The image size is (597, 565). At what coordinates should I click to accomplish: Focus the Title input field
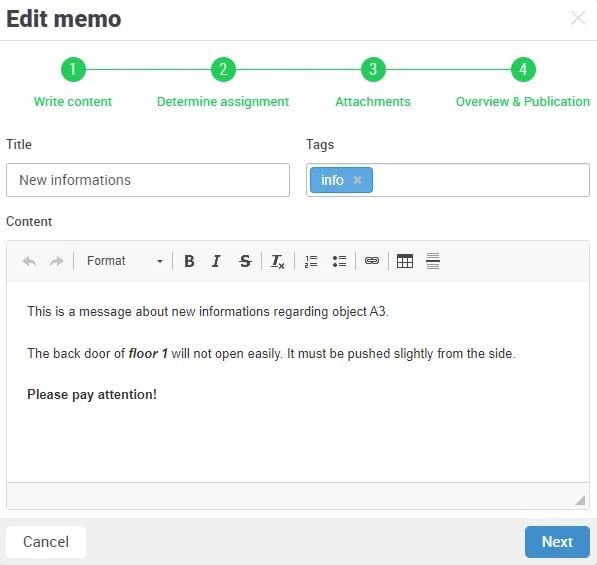tap(148, 180)
